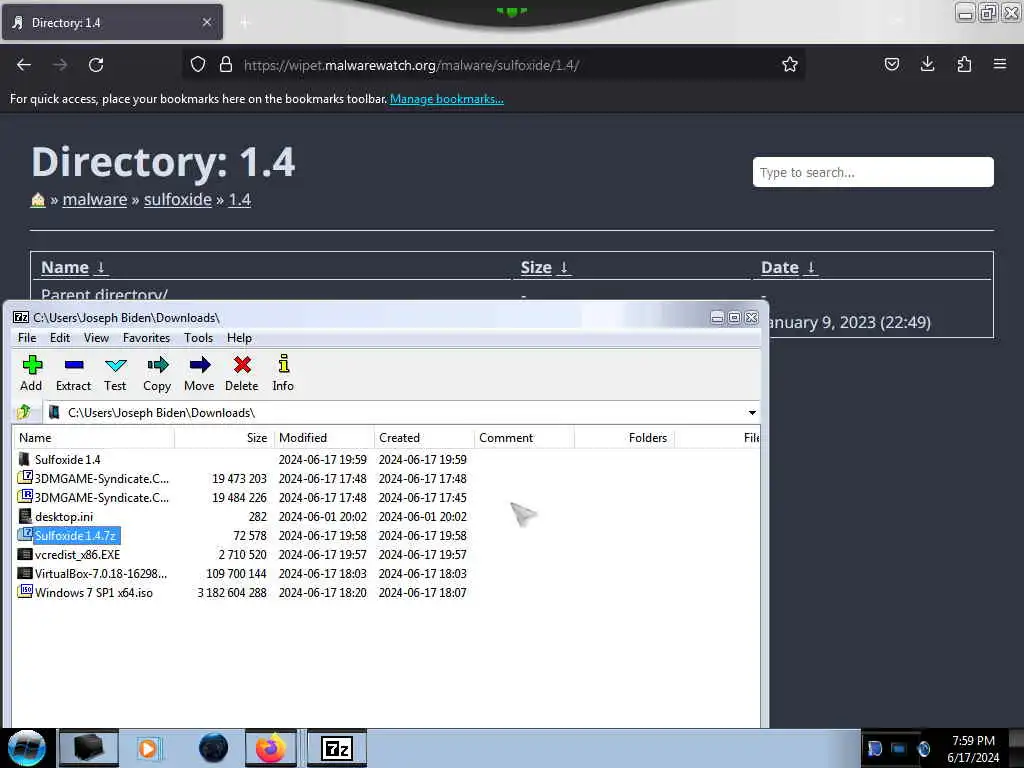Click Firefox forward arrow
This screenshot has width=1024, height=768.
pyautogui.click(x=60, y=65)
